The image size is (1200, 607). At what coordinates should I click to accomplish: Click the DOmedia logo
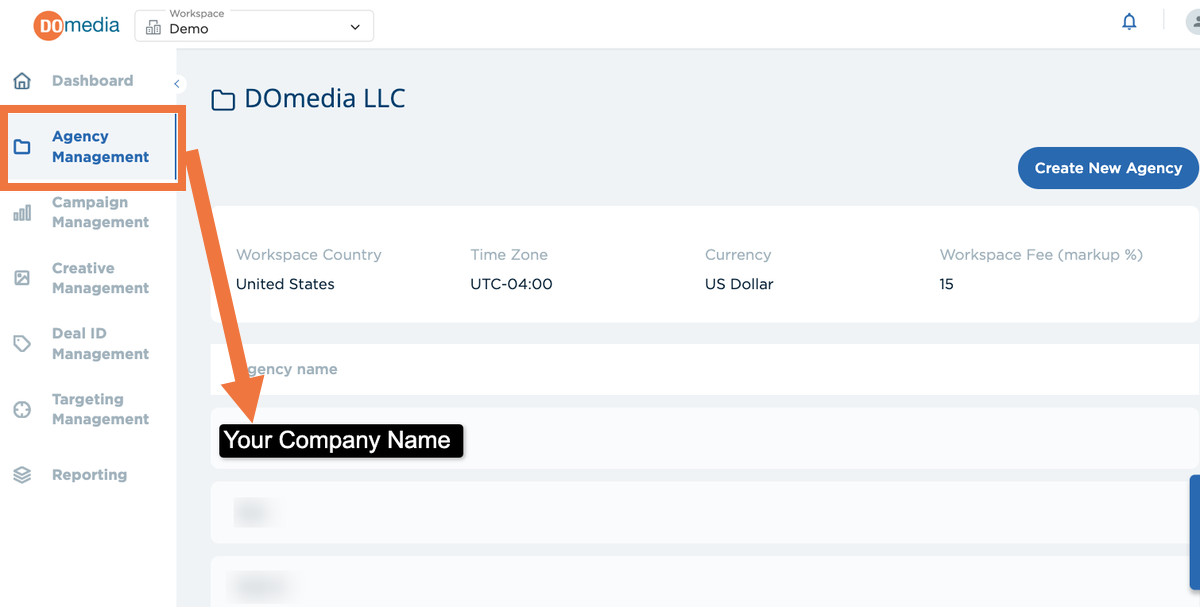[76, 25]
